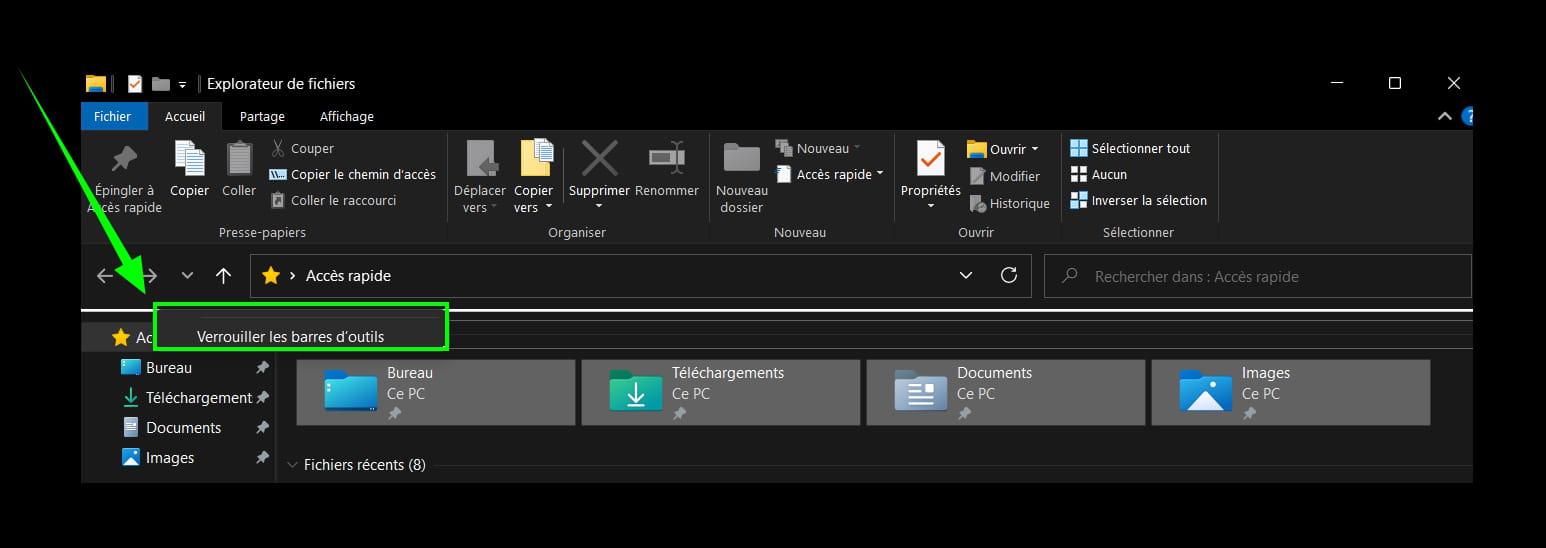Choose Copier le chemin d'accès
Image resolution: width=1546 pixels, height=548 pixels.
pyautogui.click(x=353, y=174)
